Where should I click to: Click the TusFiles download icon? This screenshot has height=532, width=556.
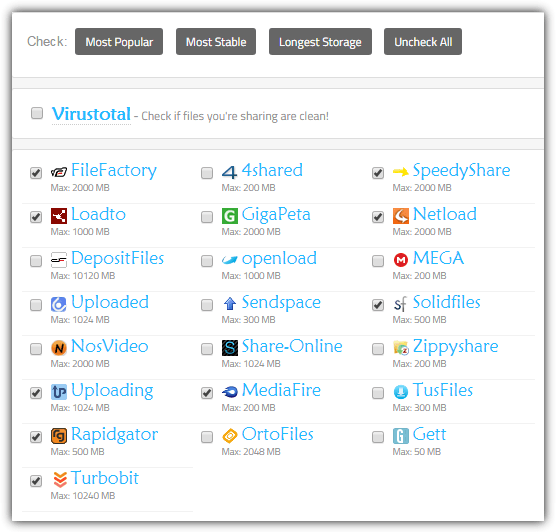(401, 392)
